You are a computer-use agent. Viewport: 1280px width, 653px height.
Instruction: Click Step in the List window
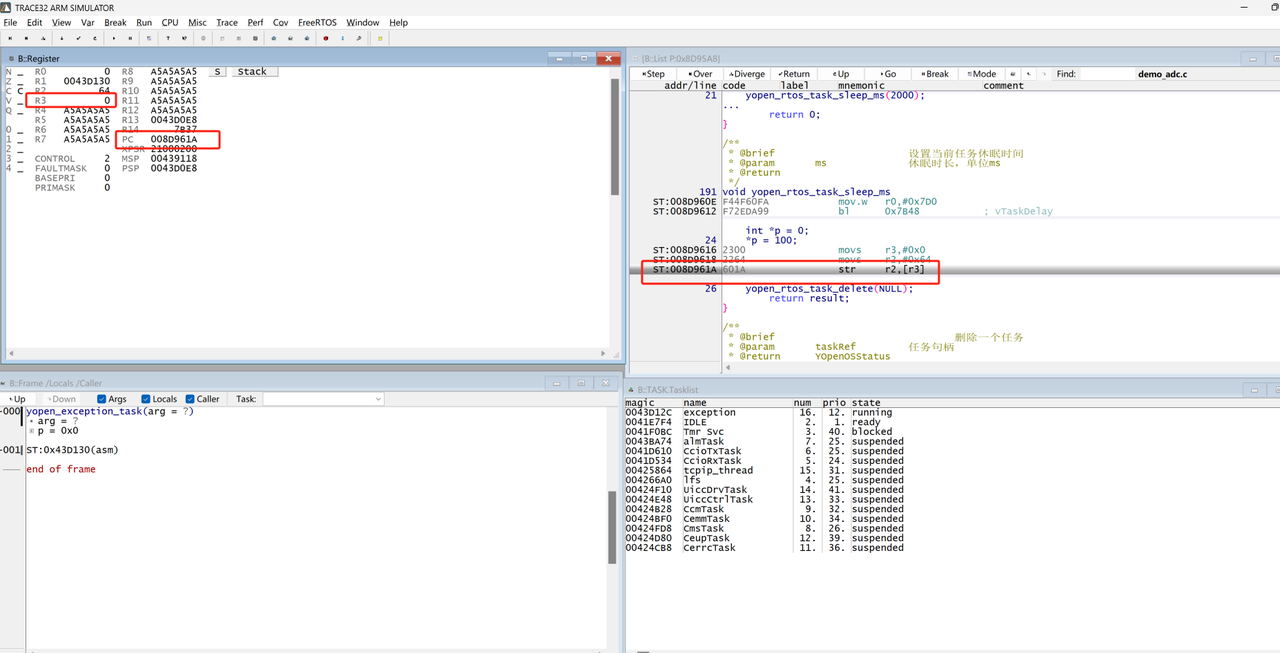click(x=654, y=74)
